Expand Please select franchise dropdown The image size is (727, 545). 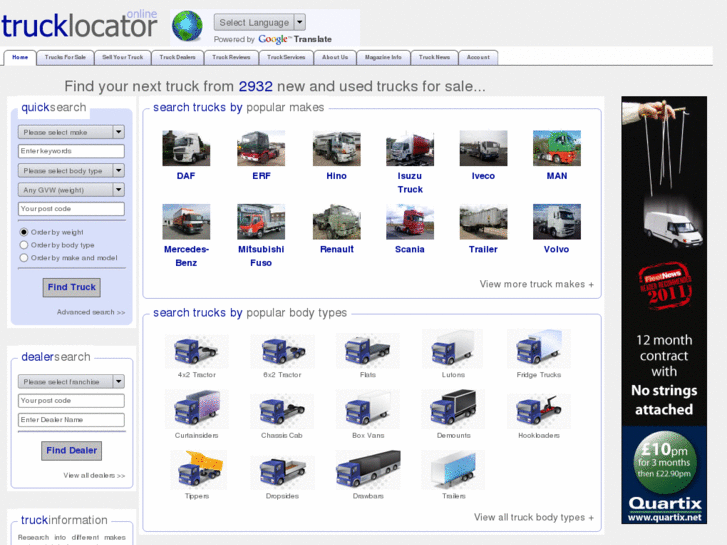pos(71,382)
